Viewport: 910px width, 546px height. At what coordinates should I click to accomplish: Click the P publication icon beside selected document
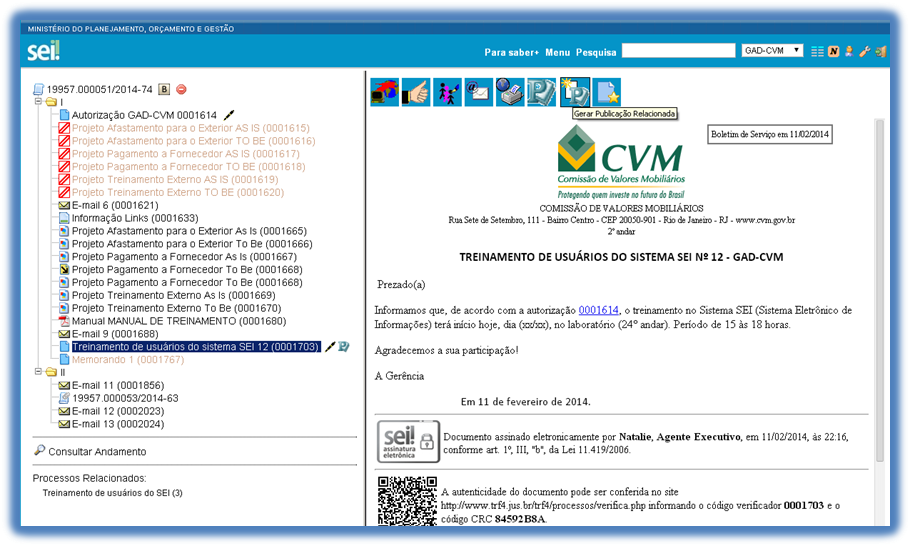pos(344,347)
